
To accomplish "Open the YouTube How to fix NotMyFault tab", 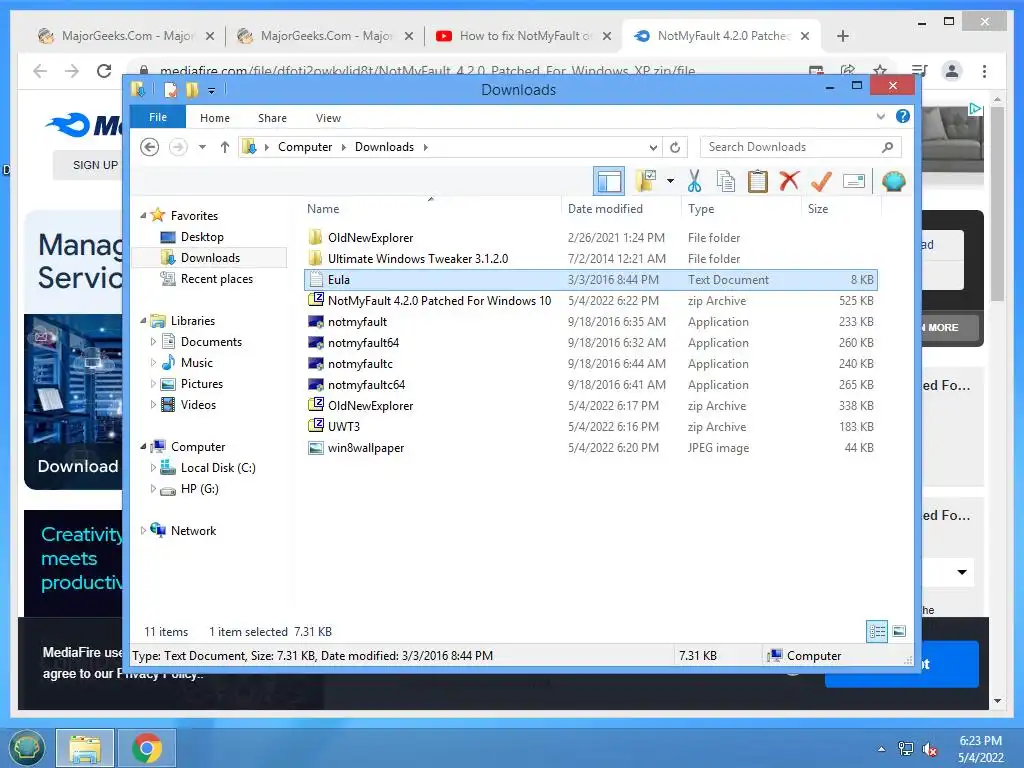I will click(523, 36).
